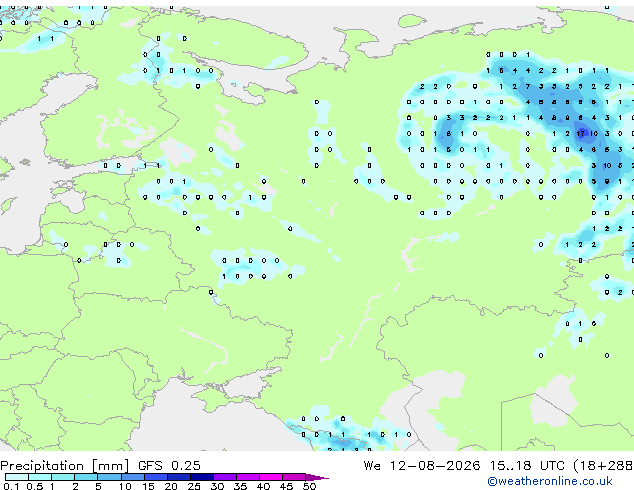The image size is (634, 490).
Task: Select the 40–45 mm magenta legend swatch
Action: [271, 477]
